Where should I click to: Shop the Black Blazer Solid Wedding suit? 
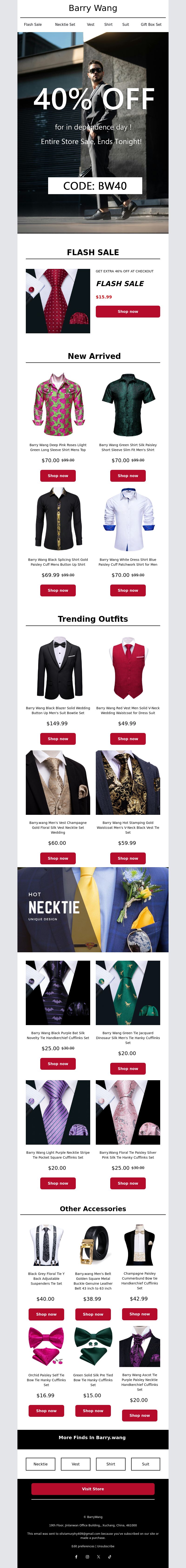[x=58, y=738]
